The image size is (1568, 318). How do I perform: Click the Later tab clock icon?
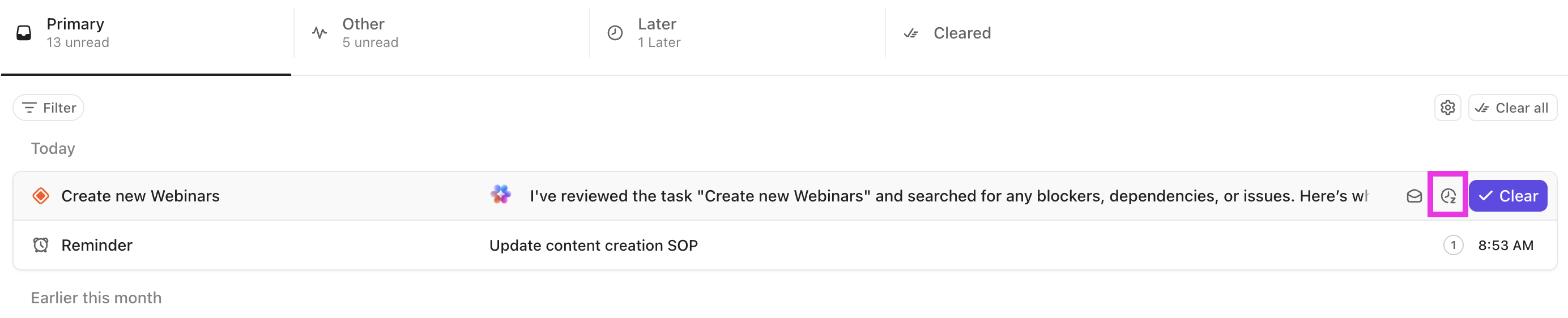(x=615, y=33)
